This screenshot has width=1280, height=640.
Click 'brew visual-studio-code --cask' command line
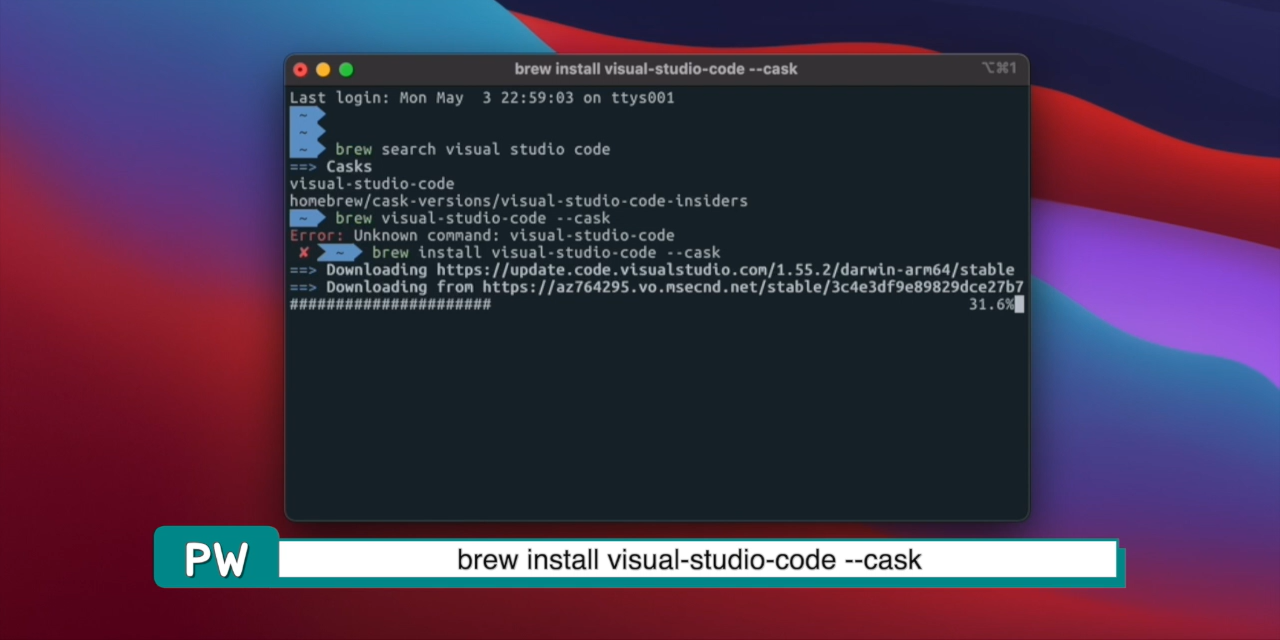point(472,218)
